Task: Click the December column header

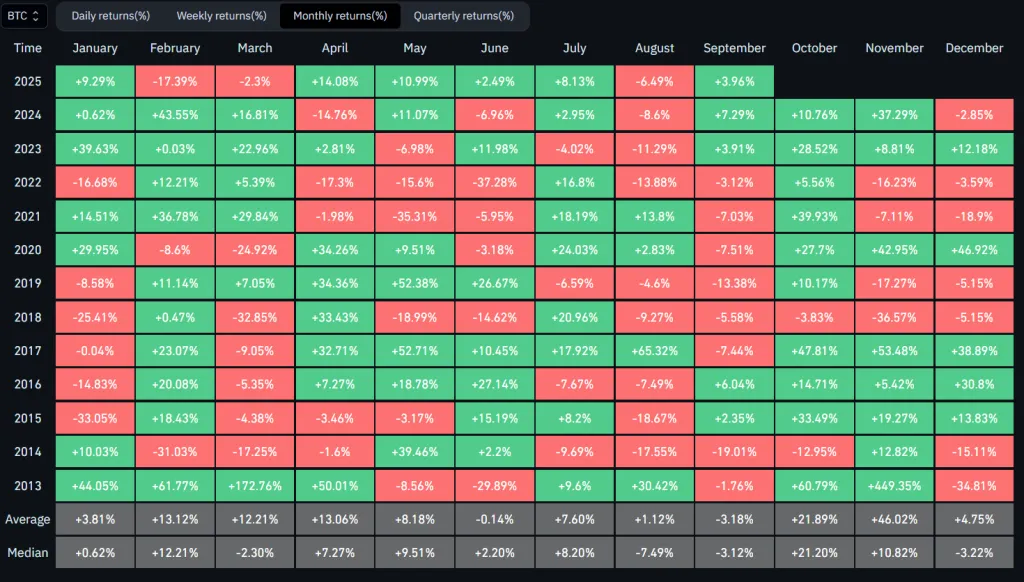Action: pos(974,48)
